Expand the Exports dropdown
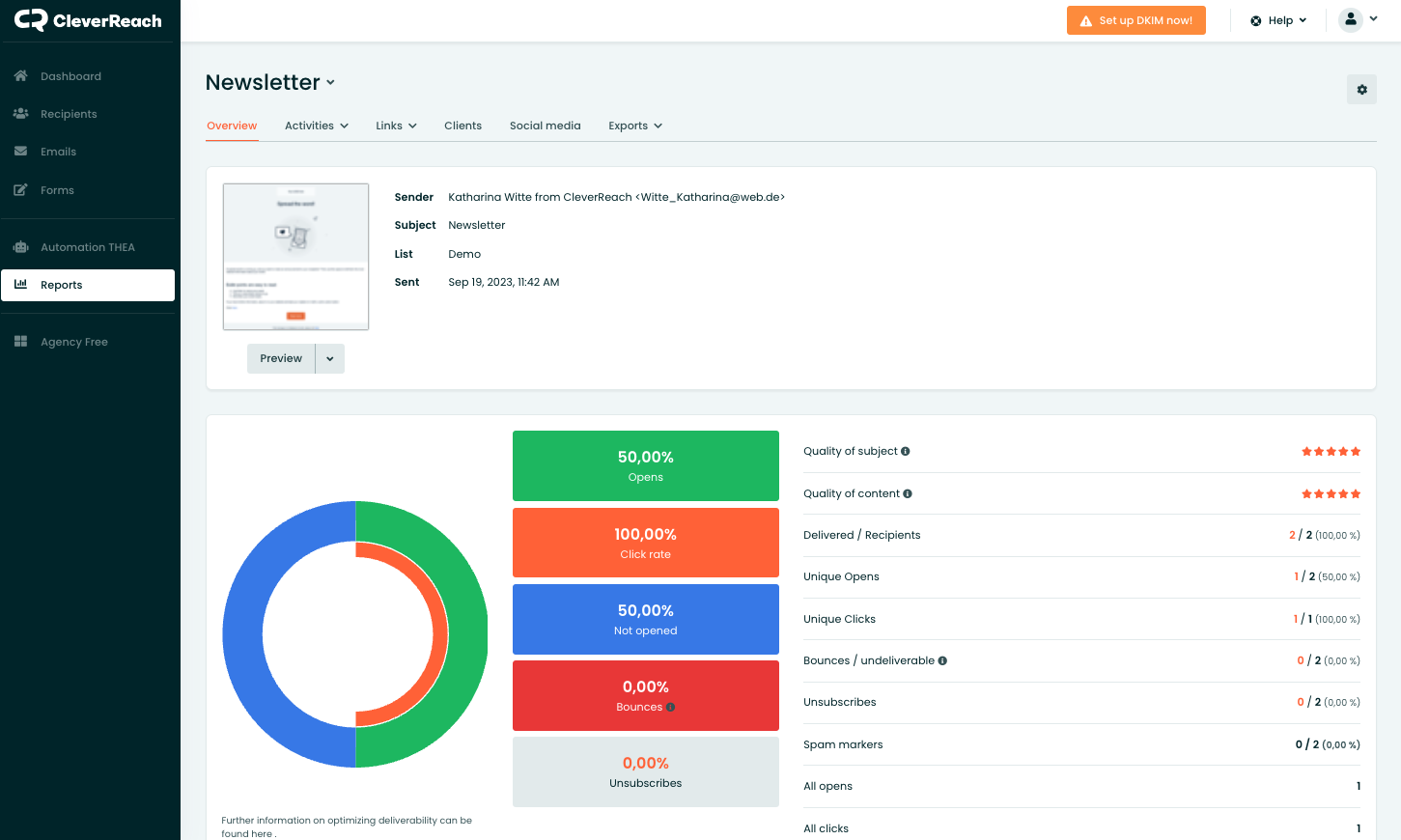 coord(634,126)
